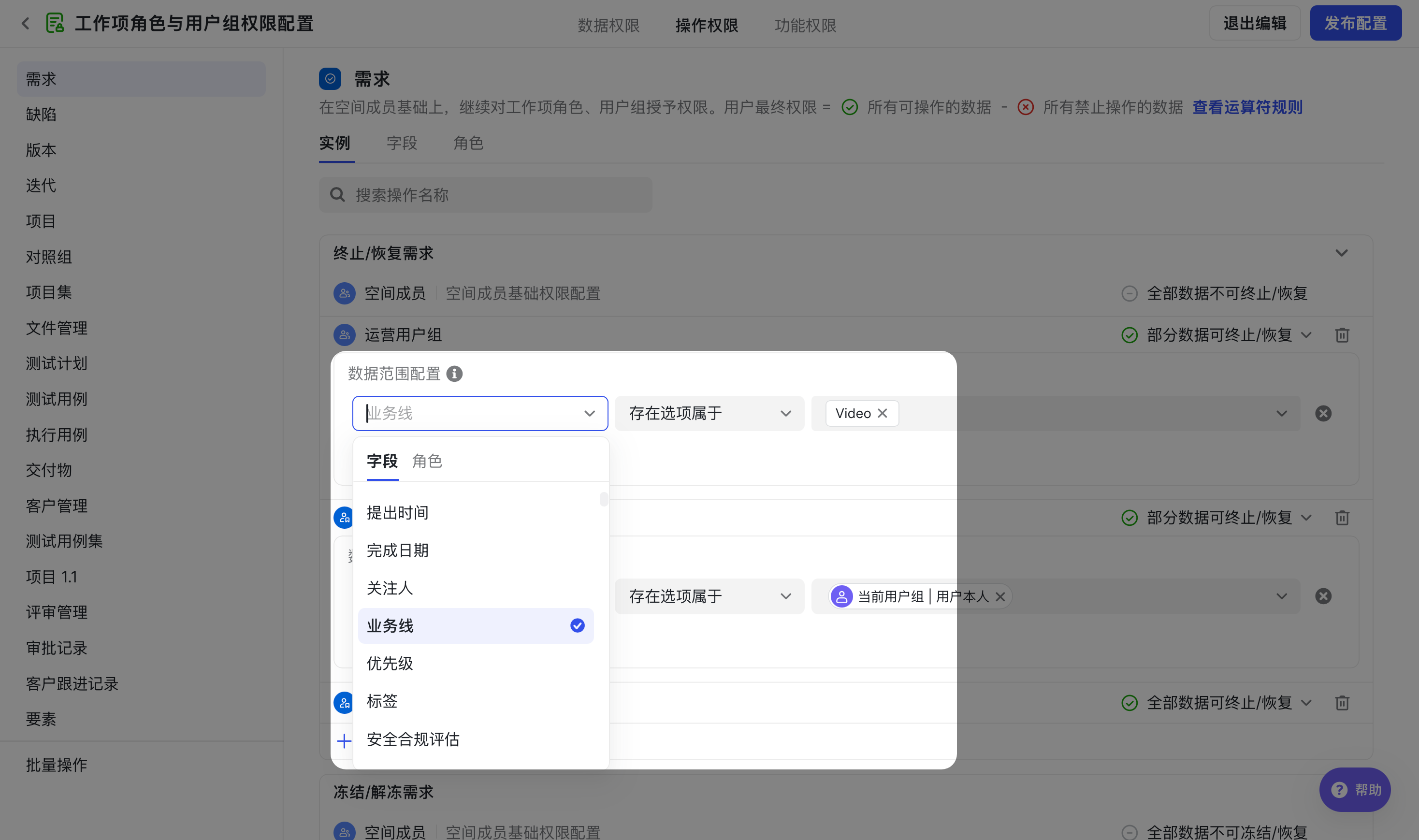The height and width of the screenshot is (840, 1419).
Task: Remove the 当前用户组｜用户本人 tag
Action: 1000,596
